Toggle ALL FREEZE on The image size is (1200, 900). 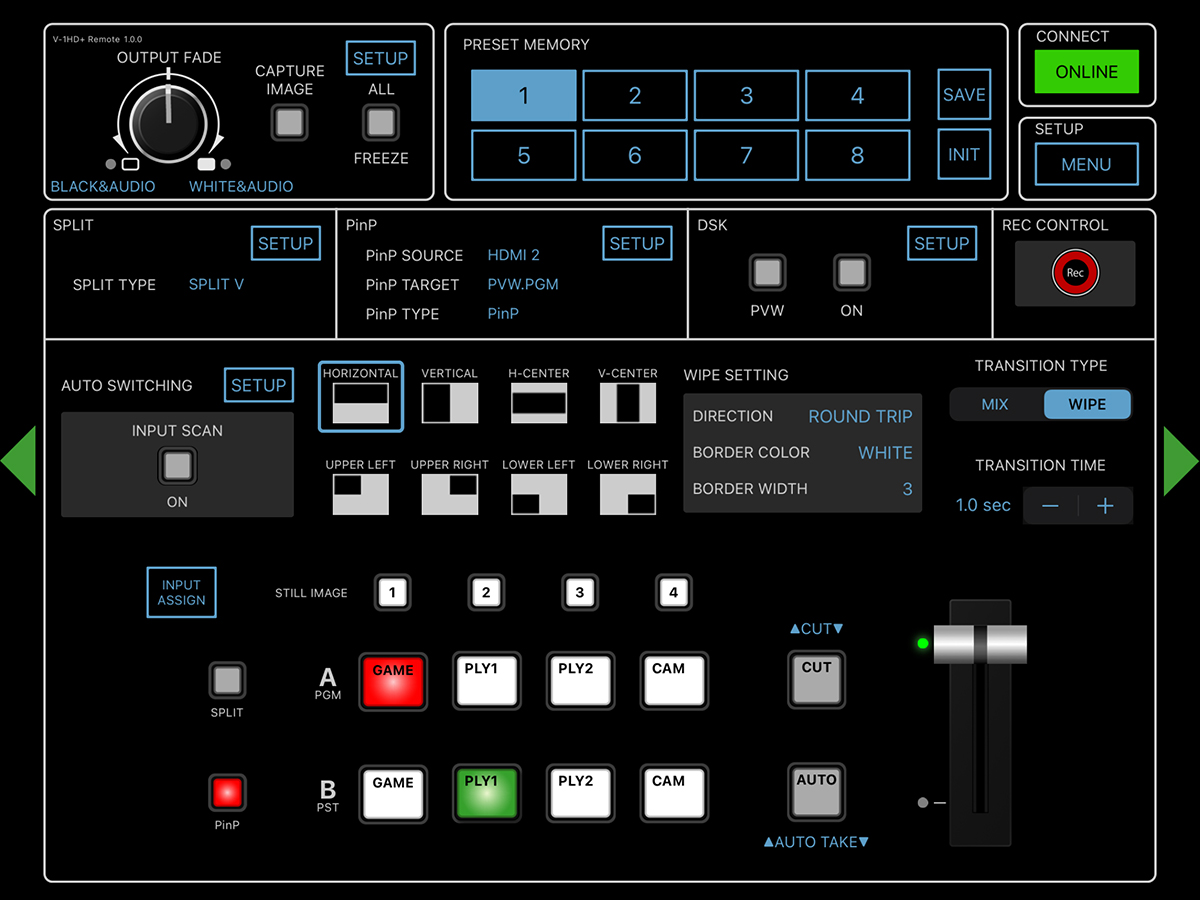(380, 123)
